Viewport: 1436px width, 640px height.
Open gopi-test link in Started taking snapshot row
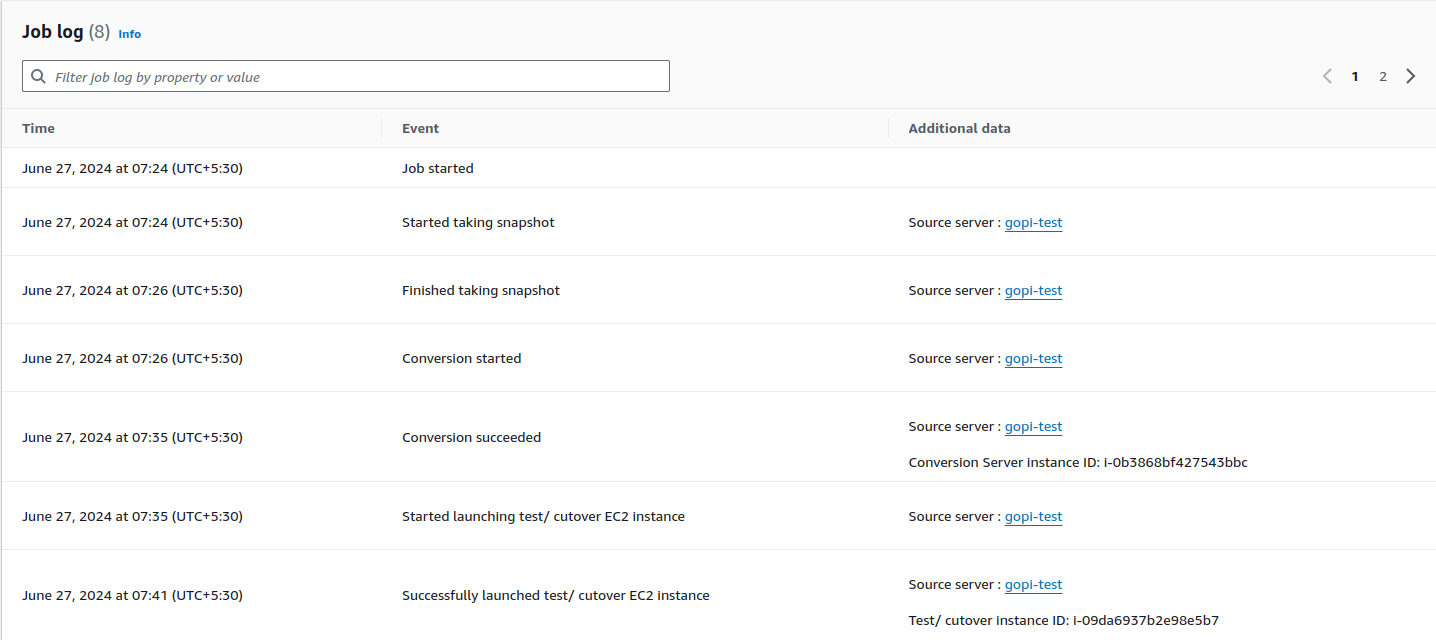click(1033, 223)
